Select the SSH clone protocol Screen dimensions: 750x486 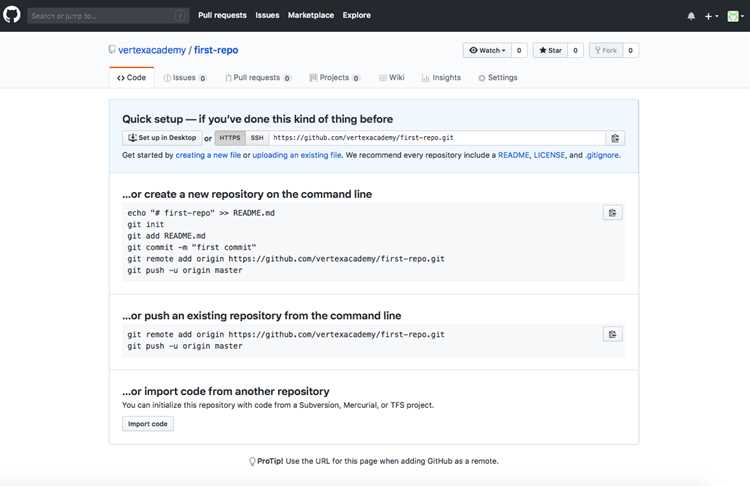pyautogui.click(x=257, y=138)
